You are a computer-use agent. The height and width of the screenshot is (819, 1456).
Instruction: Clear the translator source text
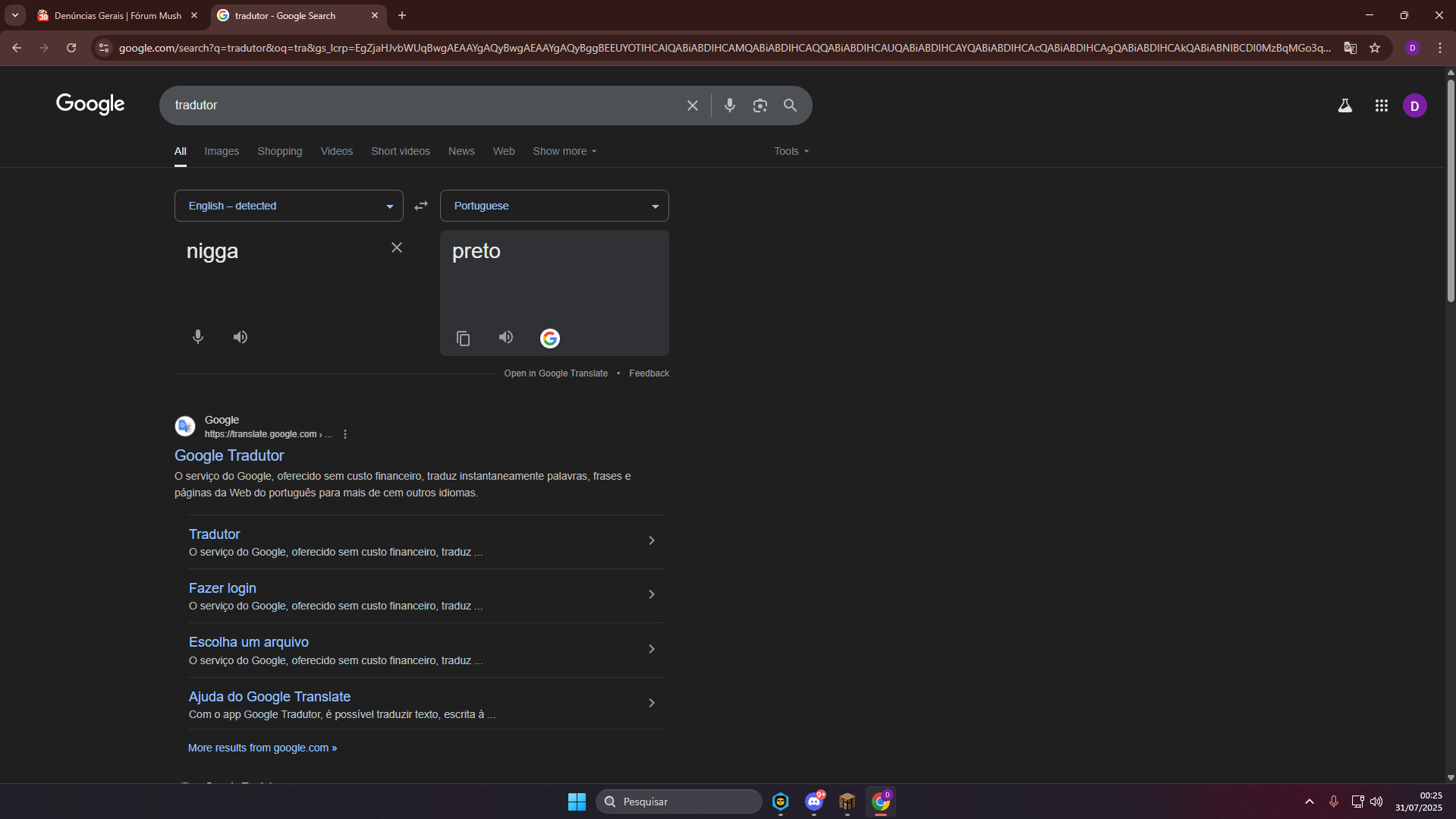396,247
